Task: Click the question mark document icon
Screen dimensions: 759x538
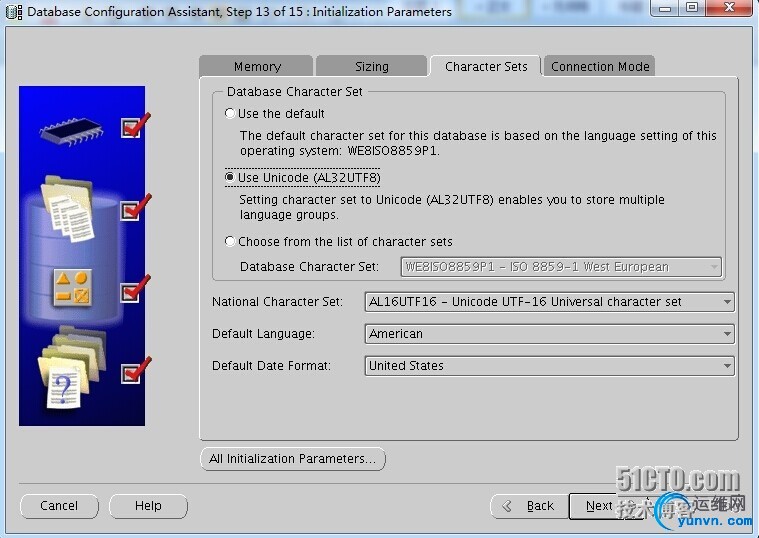Action: [63, 389]
